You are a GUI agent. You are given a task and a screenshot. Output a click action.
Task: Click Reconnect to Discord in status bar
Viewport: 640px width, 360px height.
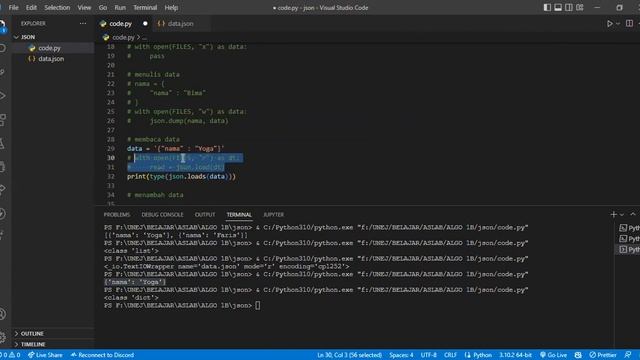pos(102,355)
